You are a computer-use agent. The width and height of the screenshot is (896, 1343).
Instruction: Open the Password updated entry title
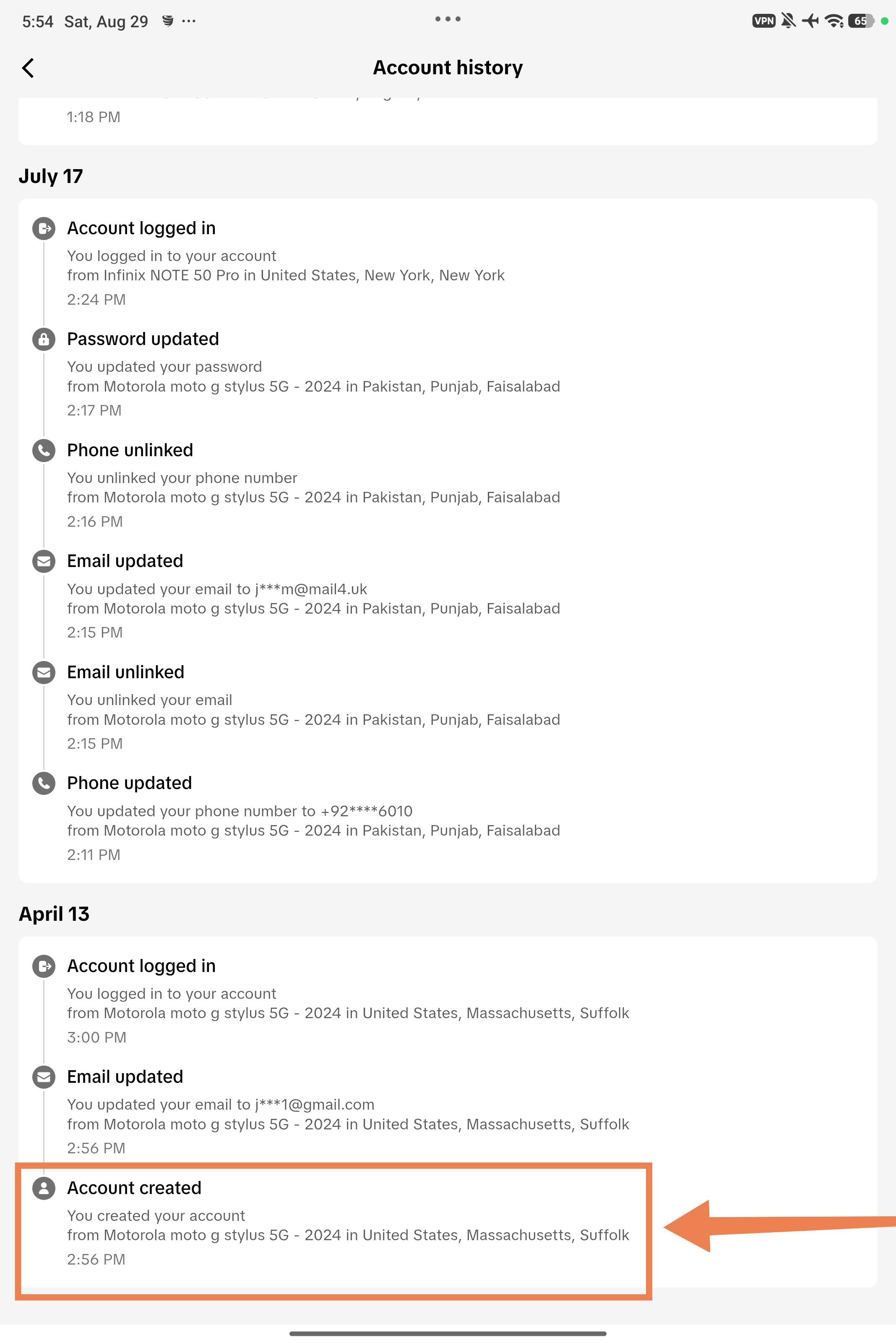pos(143,339)
